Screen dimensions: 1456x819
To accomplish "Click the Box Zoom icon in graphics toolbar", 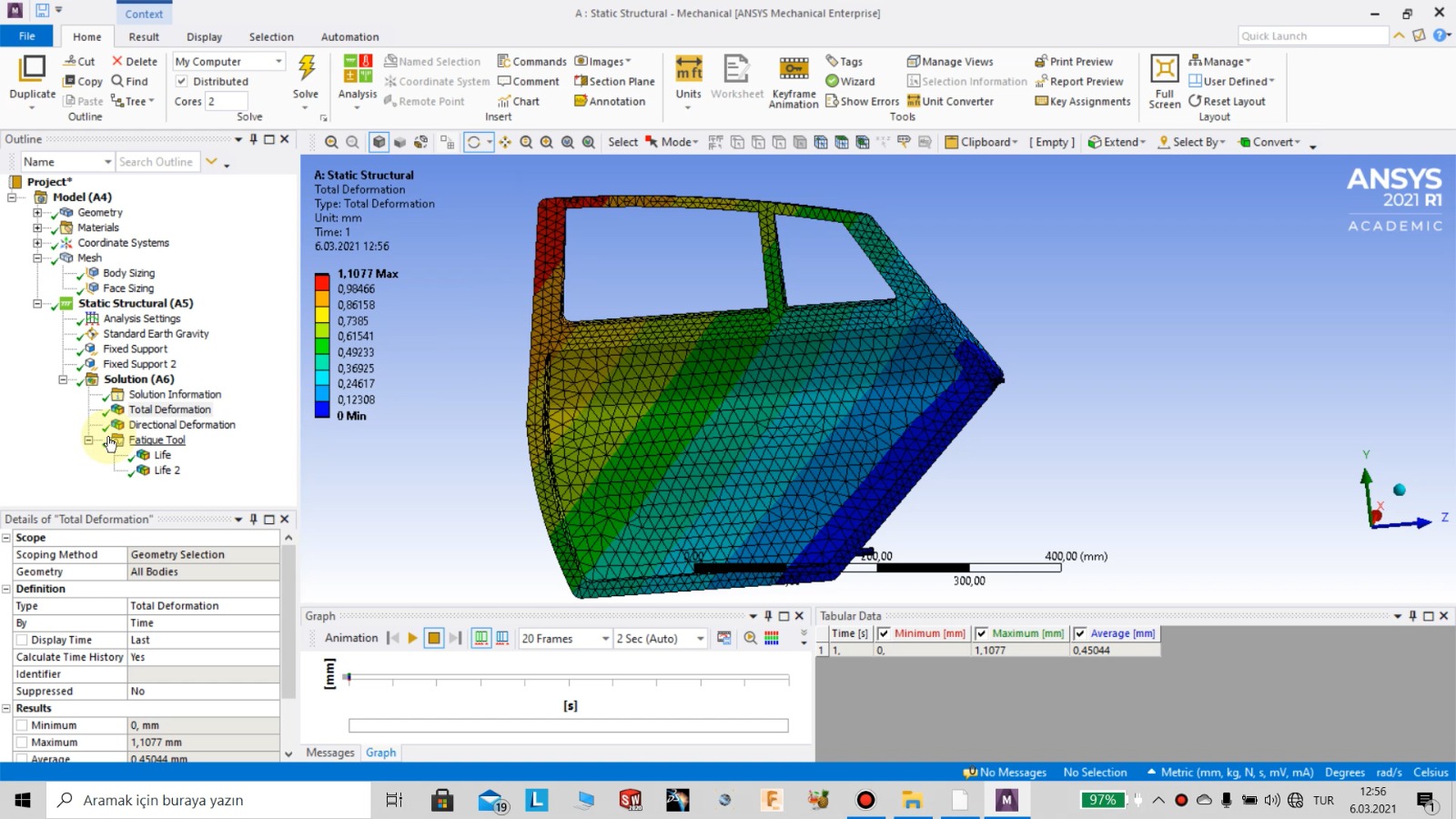I will point(547,142).
